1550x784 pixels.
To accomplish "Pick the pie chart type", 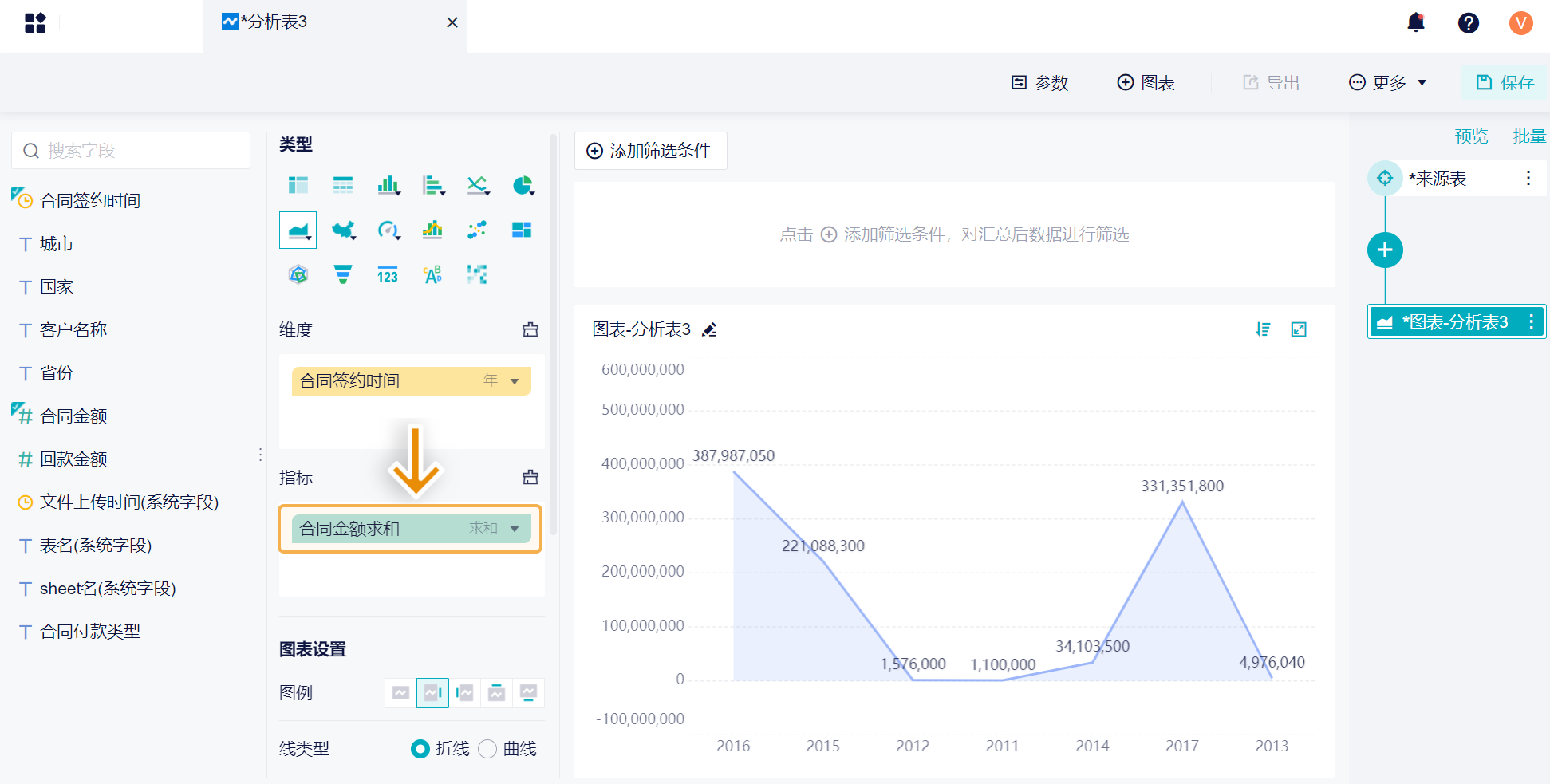I will (x=523, y=185).
